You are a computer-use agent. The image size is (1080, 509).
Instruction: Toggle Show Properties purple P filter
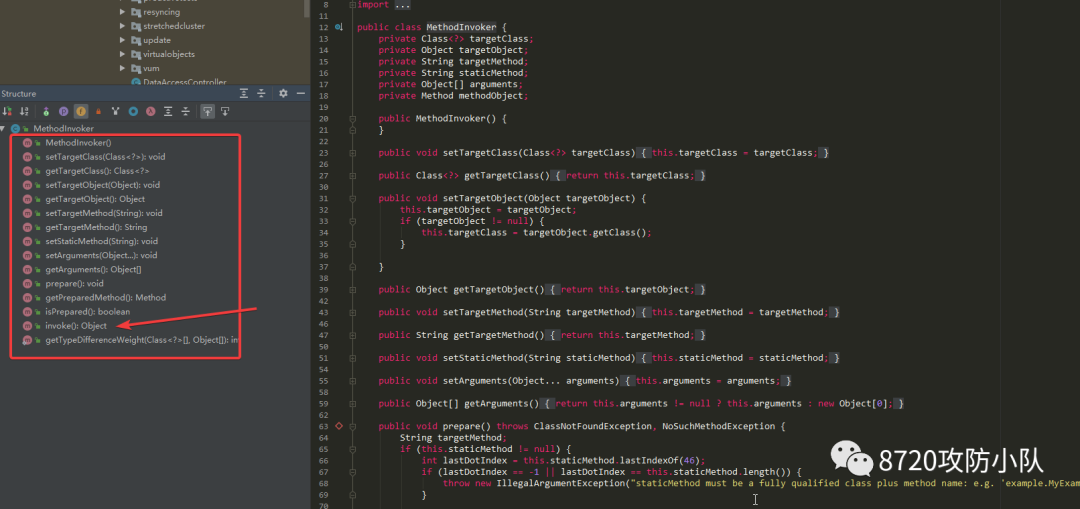coord(63,112)
